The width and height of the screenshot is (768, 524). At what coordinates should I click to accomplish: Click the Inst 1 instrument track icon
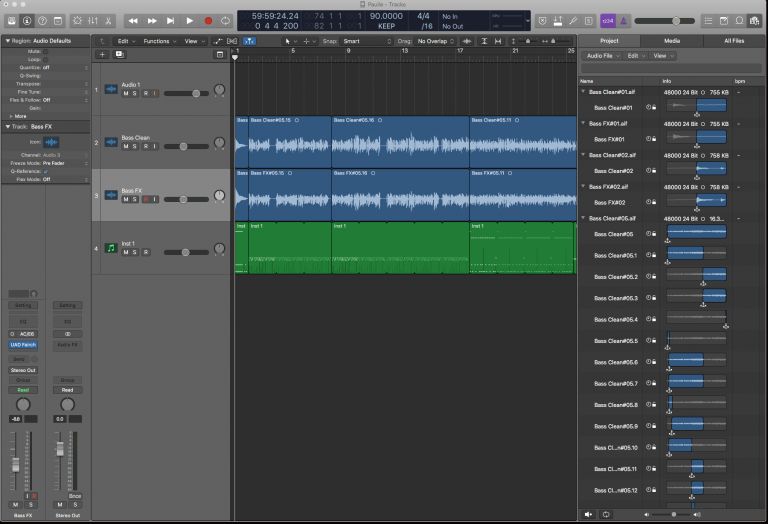point(111,248)
